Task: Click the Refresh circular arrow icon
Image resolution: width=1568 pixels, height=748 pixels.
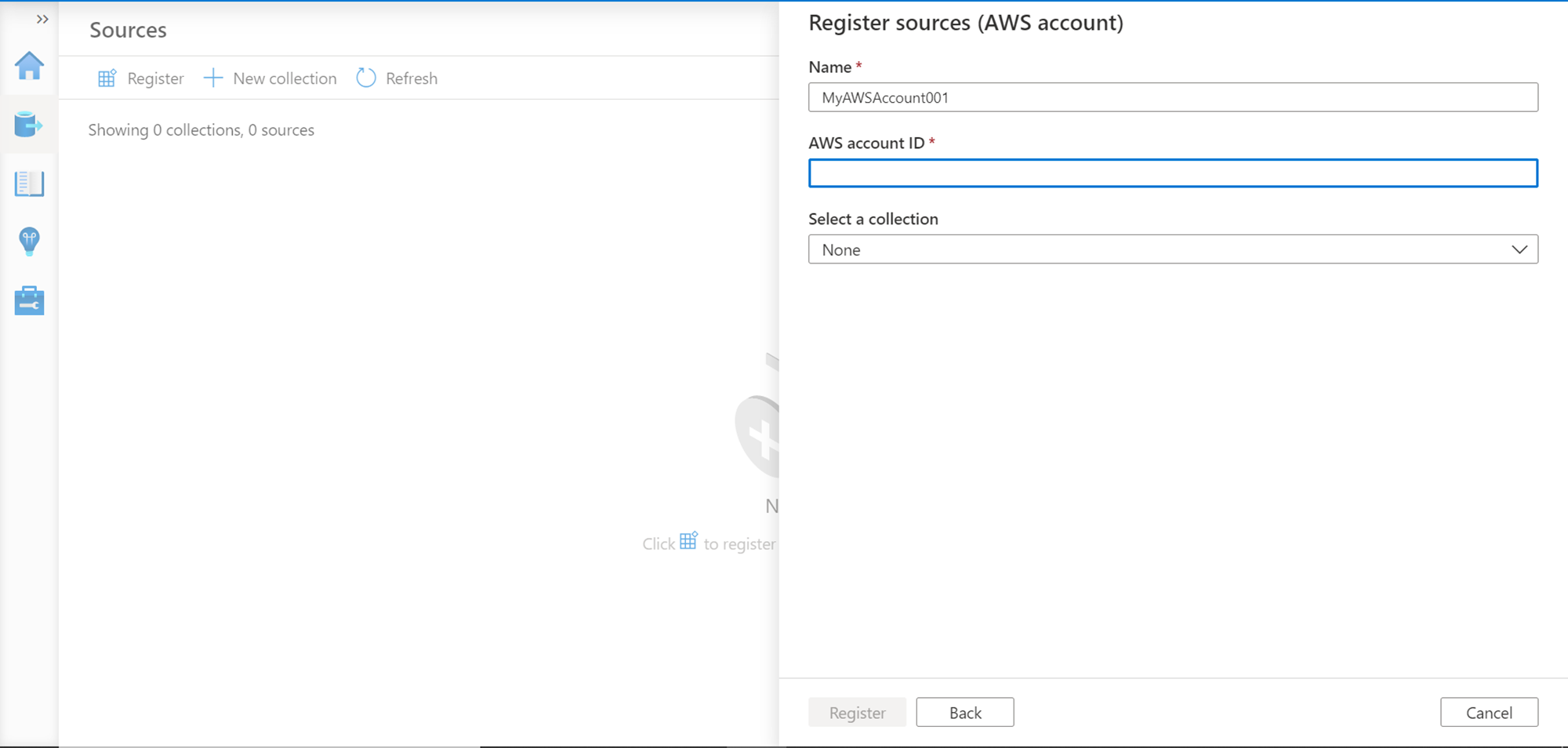Action: coord(366,78)
